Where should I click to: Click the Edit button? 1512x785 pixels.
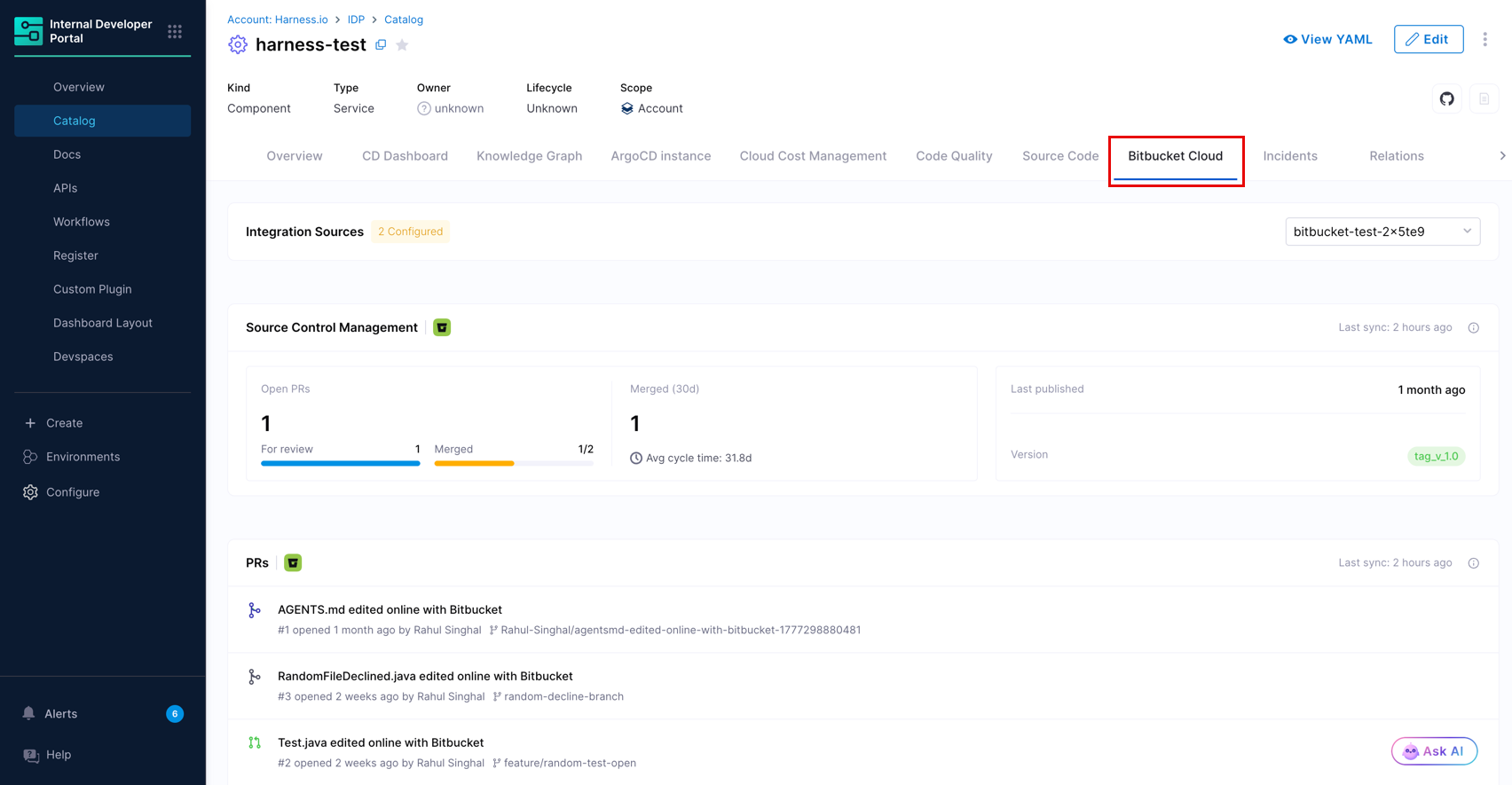(1429, 39)
